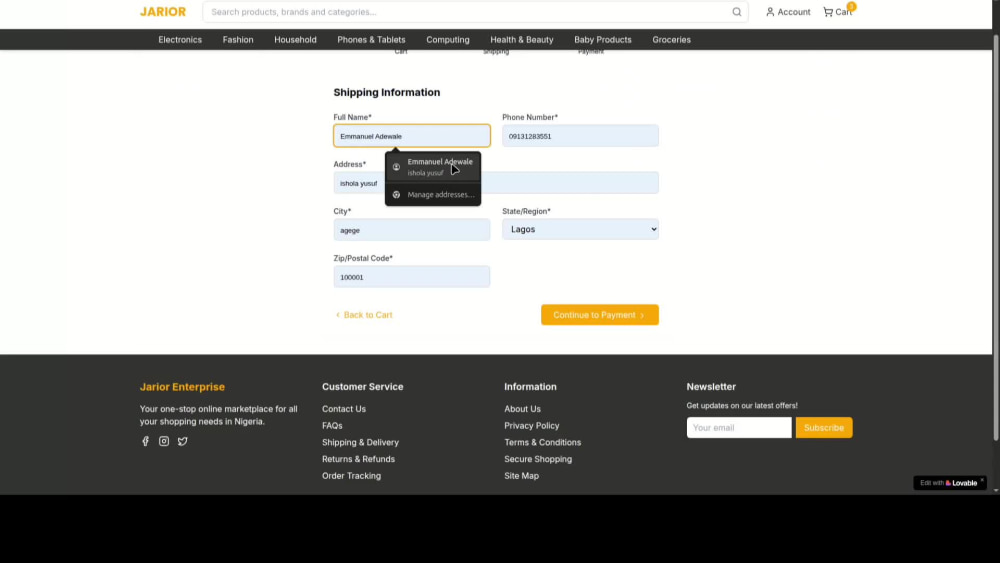The height and width of the screenshot is (563, 1000).
Task: Go Back to Cart
Action: [x=364, y=315]
